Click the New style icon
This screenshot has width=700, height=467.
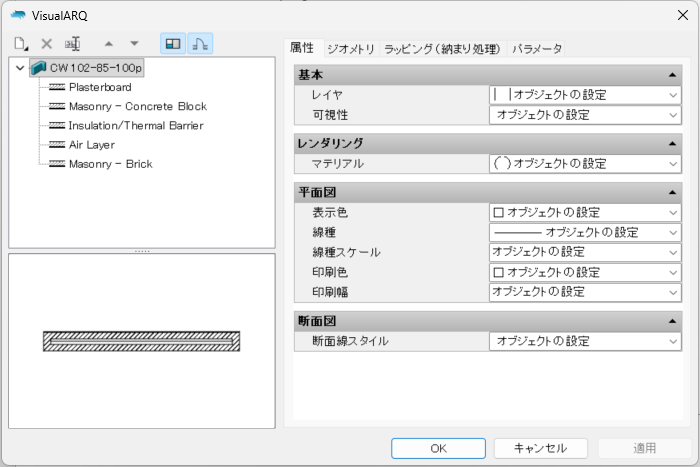[x=21, y=44]
